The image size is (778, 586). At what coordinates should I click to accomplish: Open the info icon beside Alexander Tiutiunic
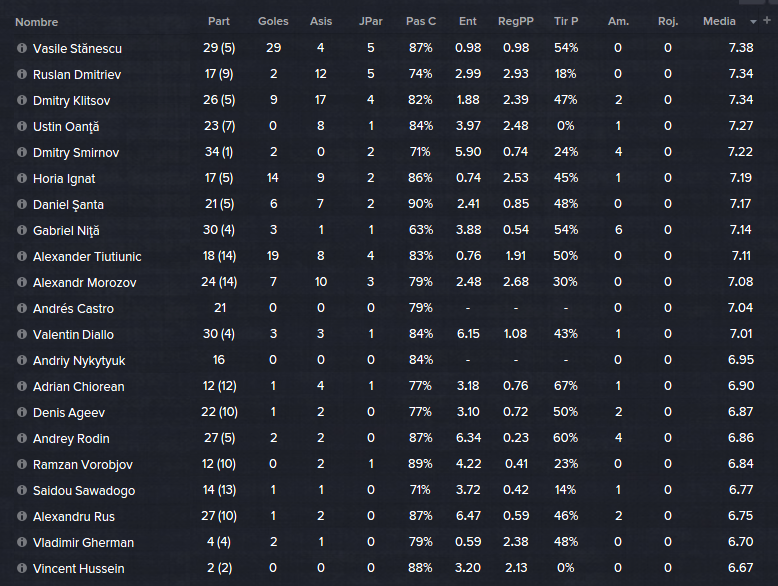(x=21, y=256)
